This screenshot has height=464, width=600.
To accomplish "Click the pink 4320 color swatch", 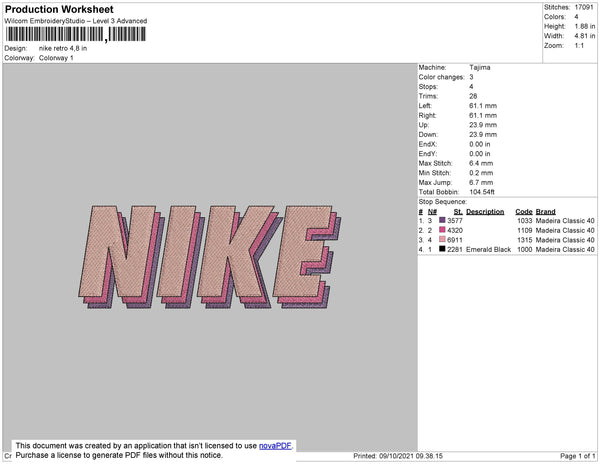I will (442, 230).
